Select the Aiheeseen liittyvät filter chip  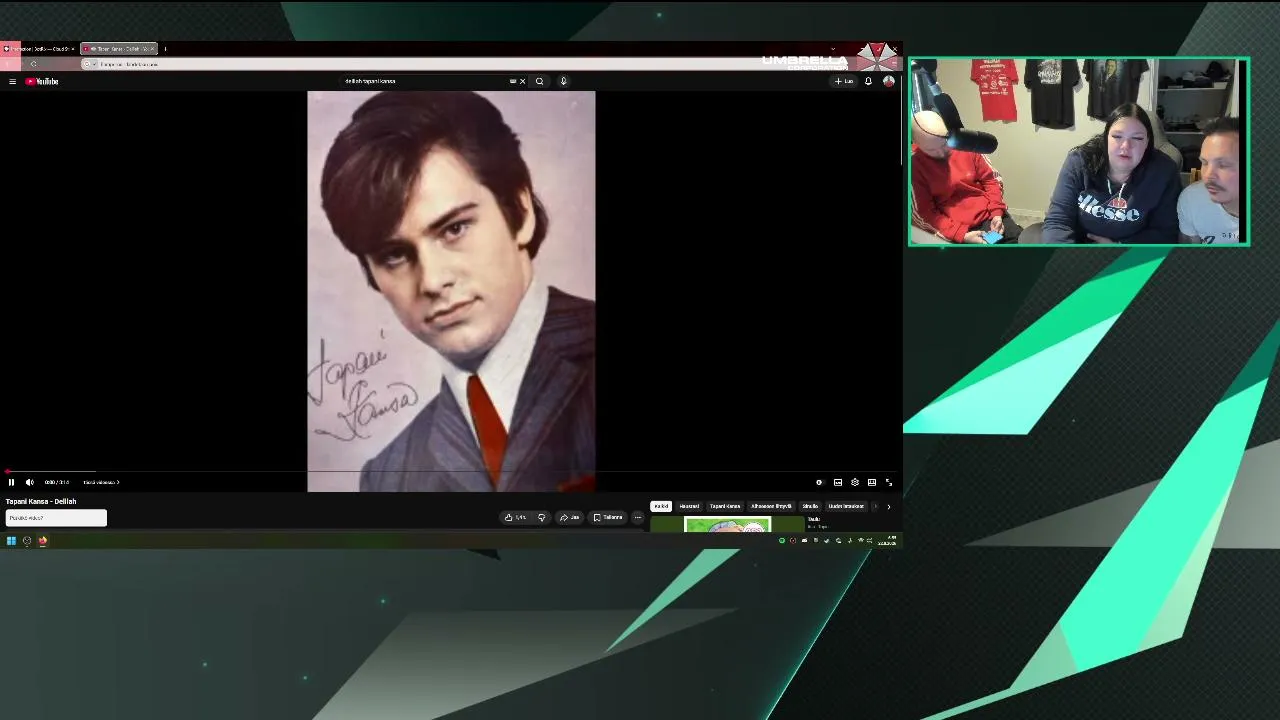[x=771, y=506]
